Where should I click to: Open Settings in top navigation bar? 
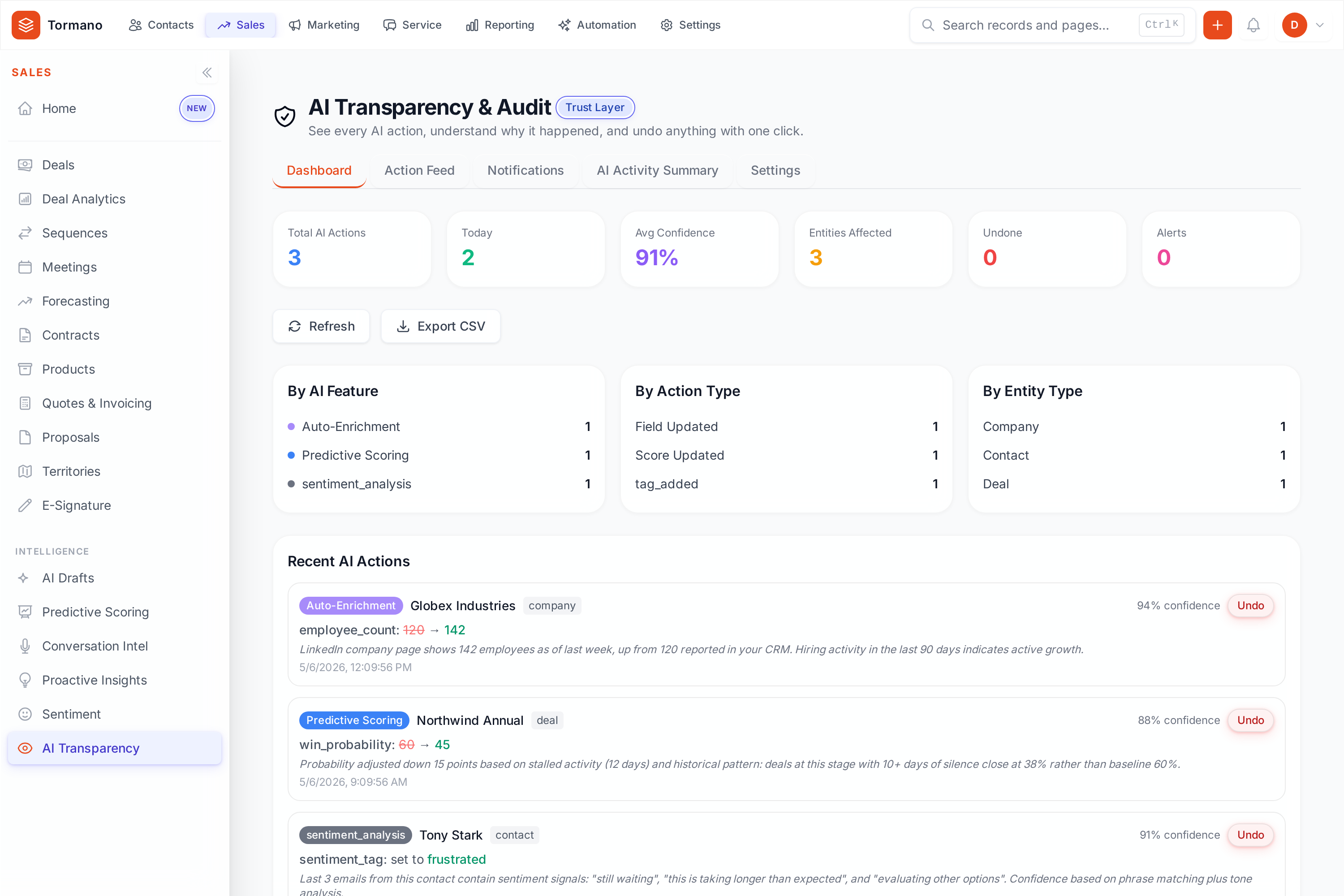tap(690, 25)
